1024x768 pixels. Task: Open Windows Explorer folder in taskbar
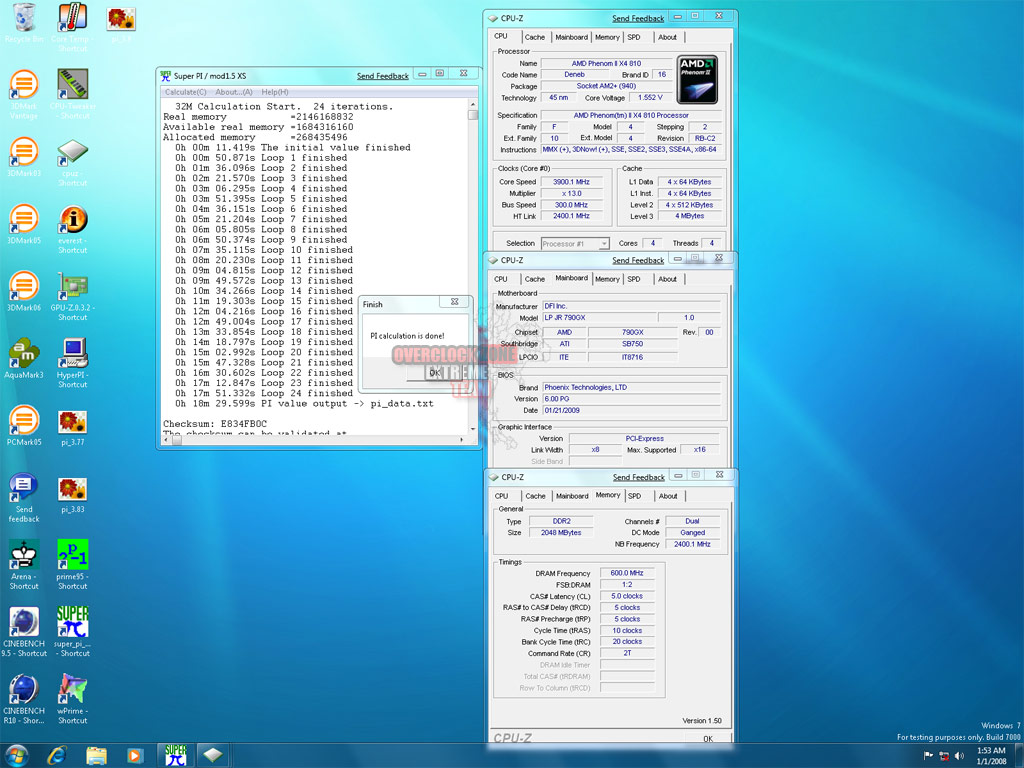click(97, 756)
